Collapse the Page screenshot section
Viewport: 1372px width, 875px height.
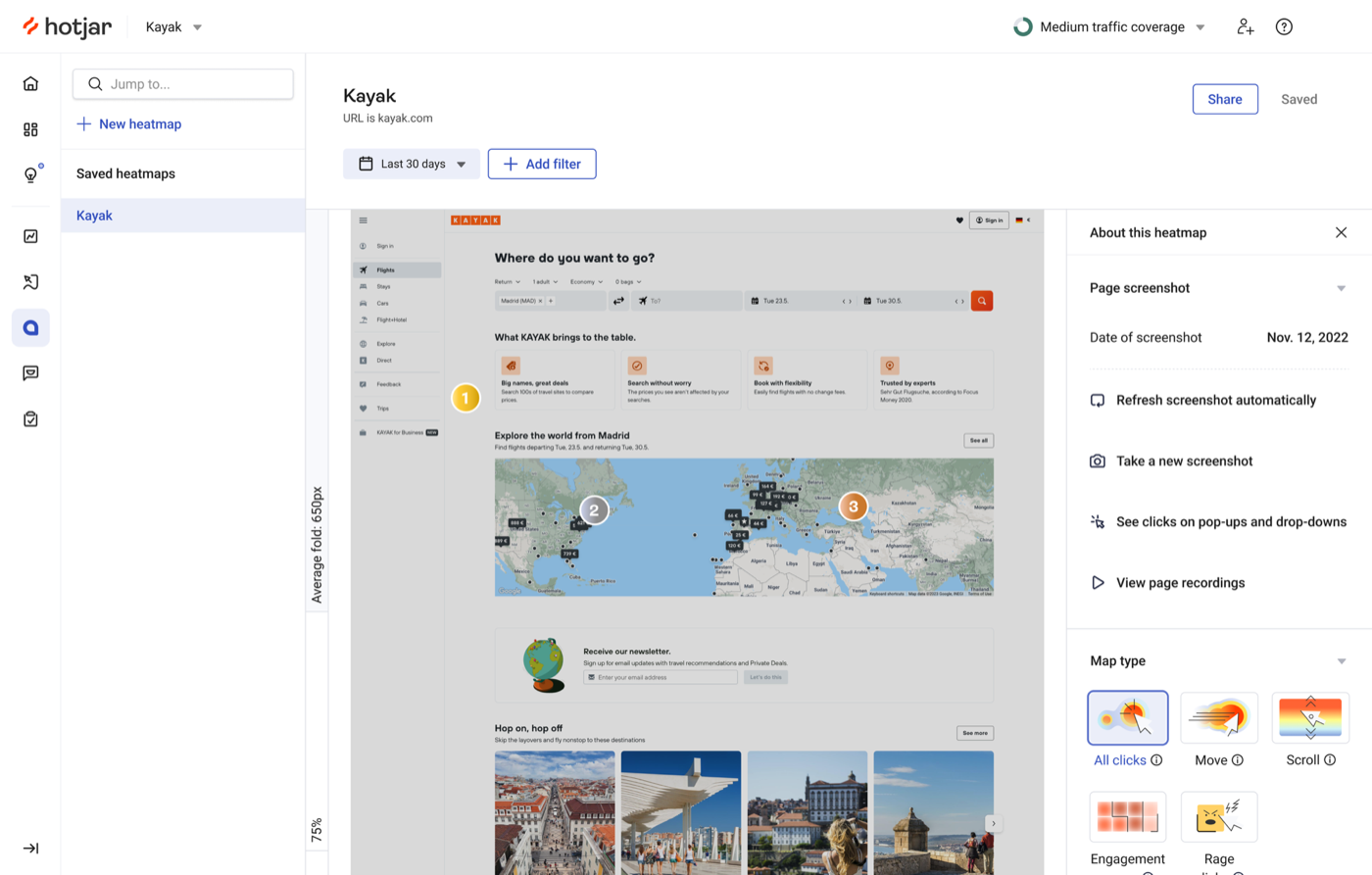point(1341,288)
